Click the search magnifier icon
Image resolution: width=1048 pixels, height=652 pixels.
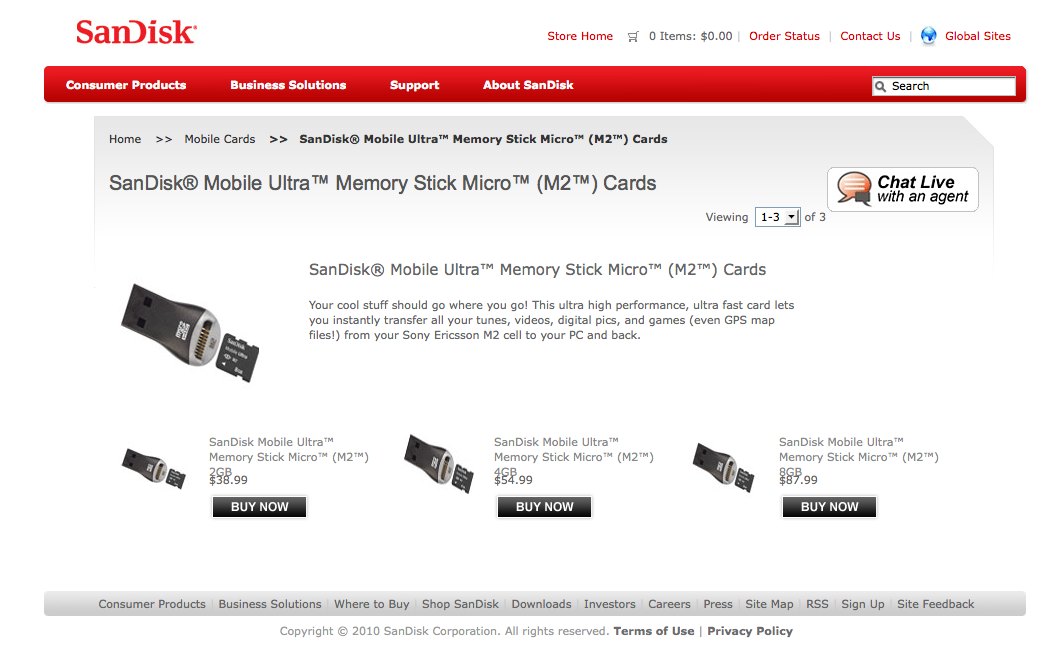pos(881,86)
